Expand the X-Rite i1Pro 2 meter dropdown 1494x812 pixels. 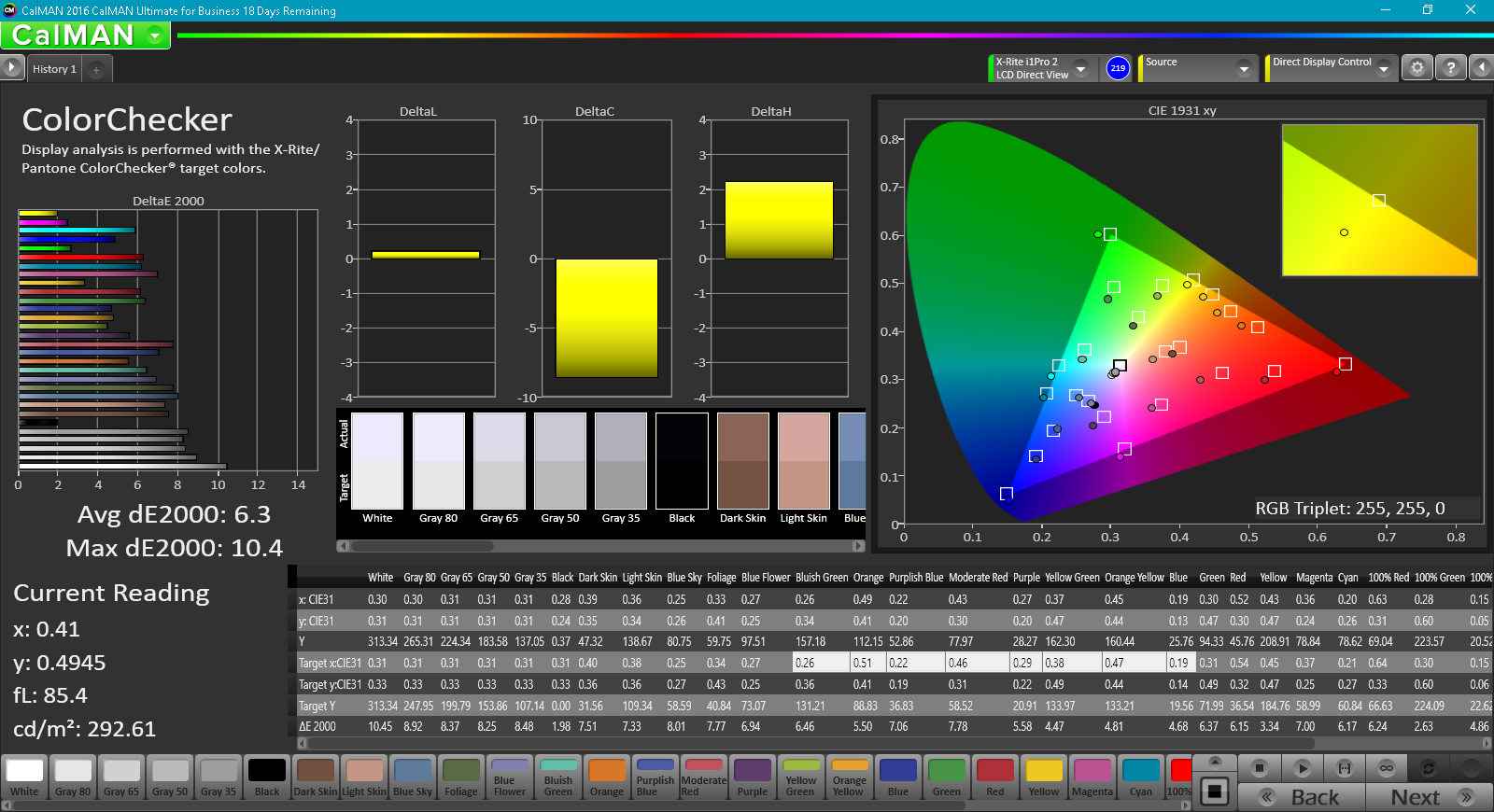tap(1080, 68)
